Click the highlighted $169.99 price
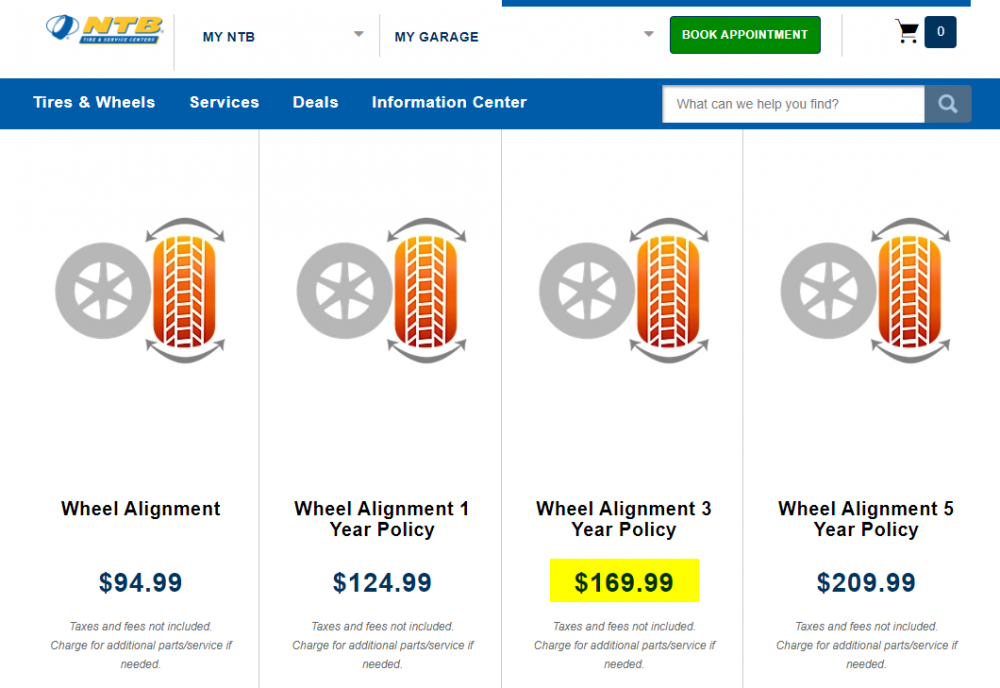The width and height of the screenshot is (1000, 688). (624, 581)
